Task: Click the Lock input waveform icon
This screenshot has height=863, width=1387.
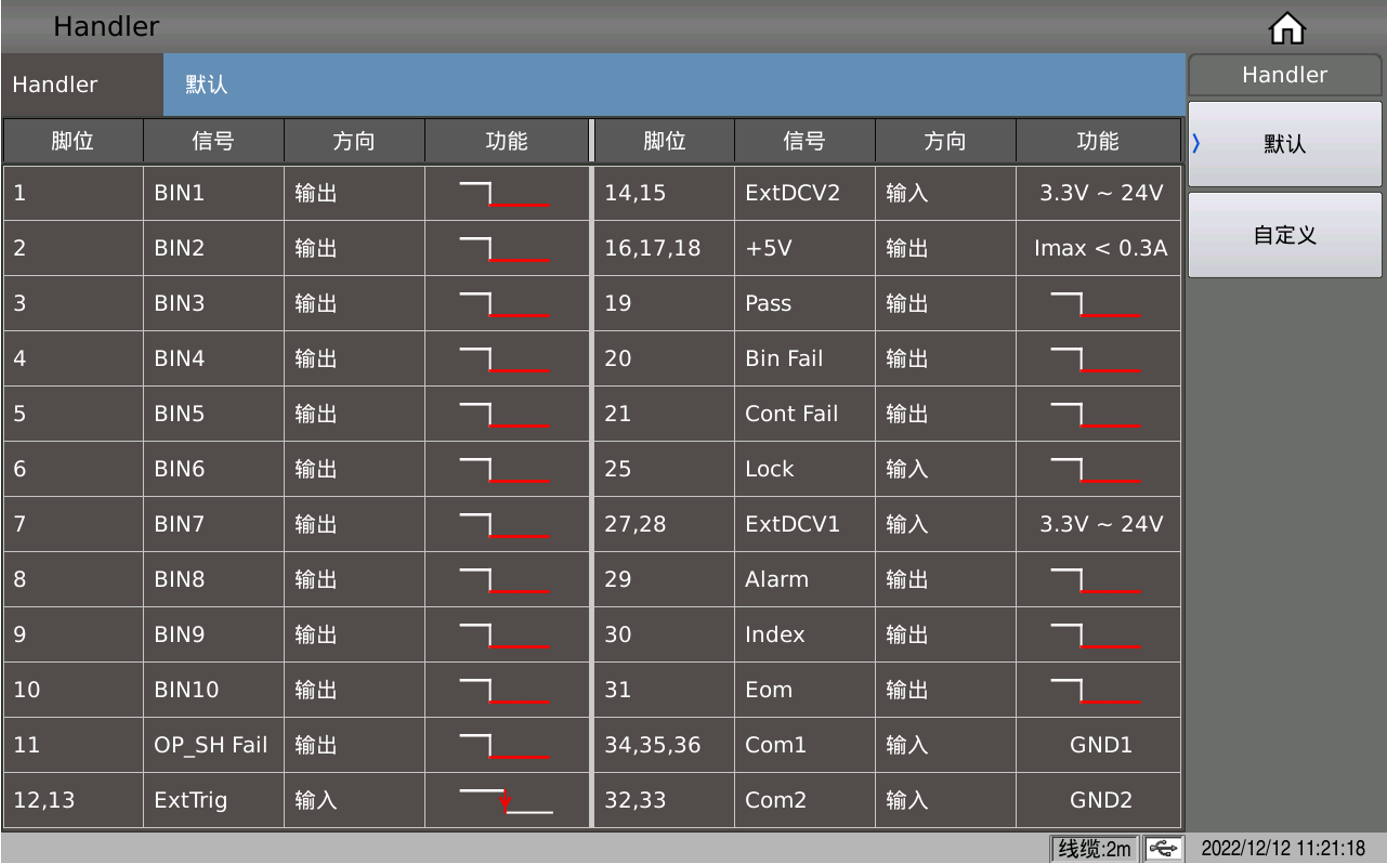Action: pos(1096,469)
